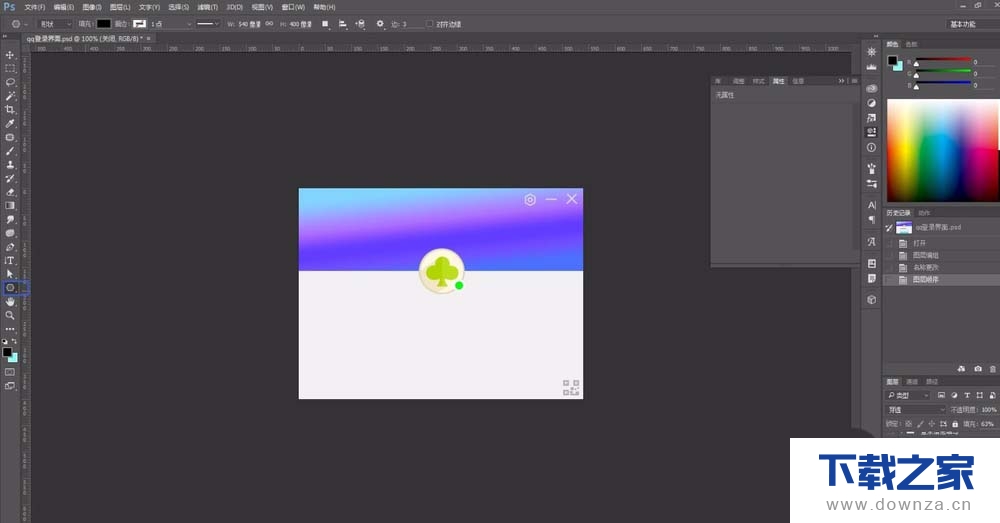This screenshot has height=523, width=1000.
Task: Select the Path Selection tool
Action: point(10,274)
